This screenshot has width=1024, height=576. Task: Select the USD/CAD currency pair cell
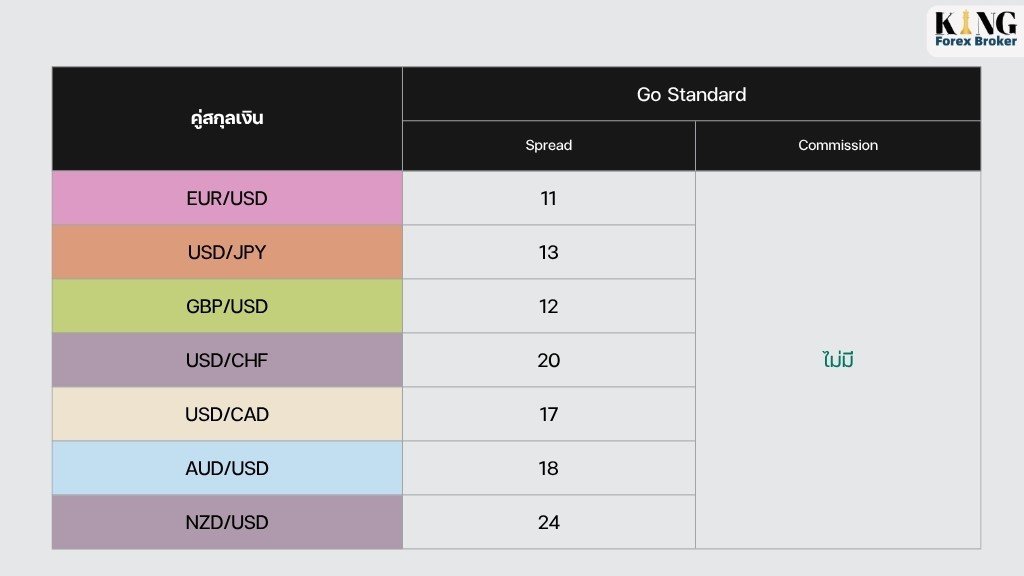227,414
